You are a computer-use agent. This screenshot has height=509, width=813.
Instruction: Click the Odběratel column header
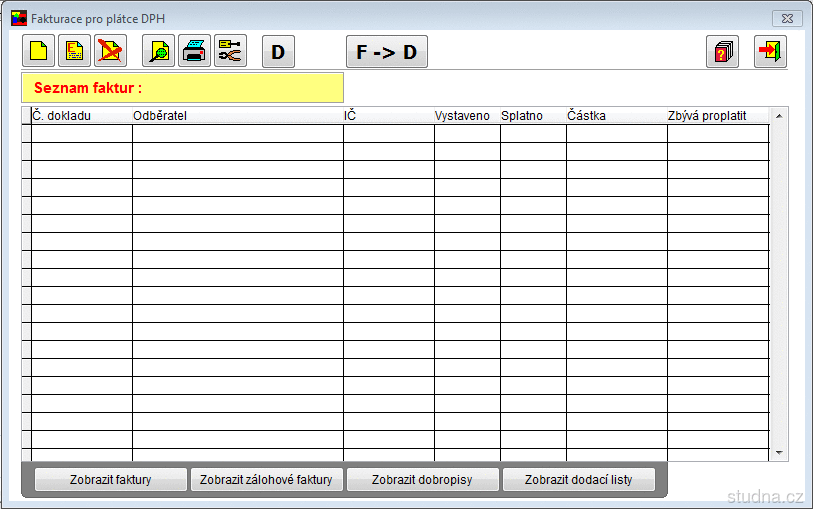[x=238, y=116]
